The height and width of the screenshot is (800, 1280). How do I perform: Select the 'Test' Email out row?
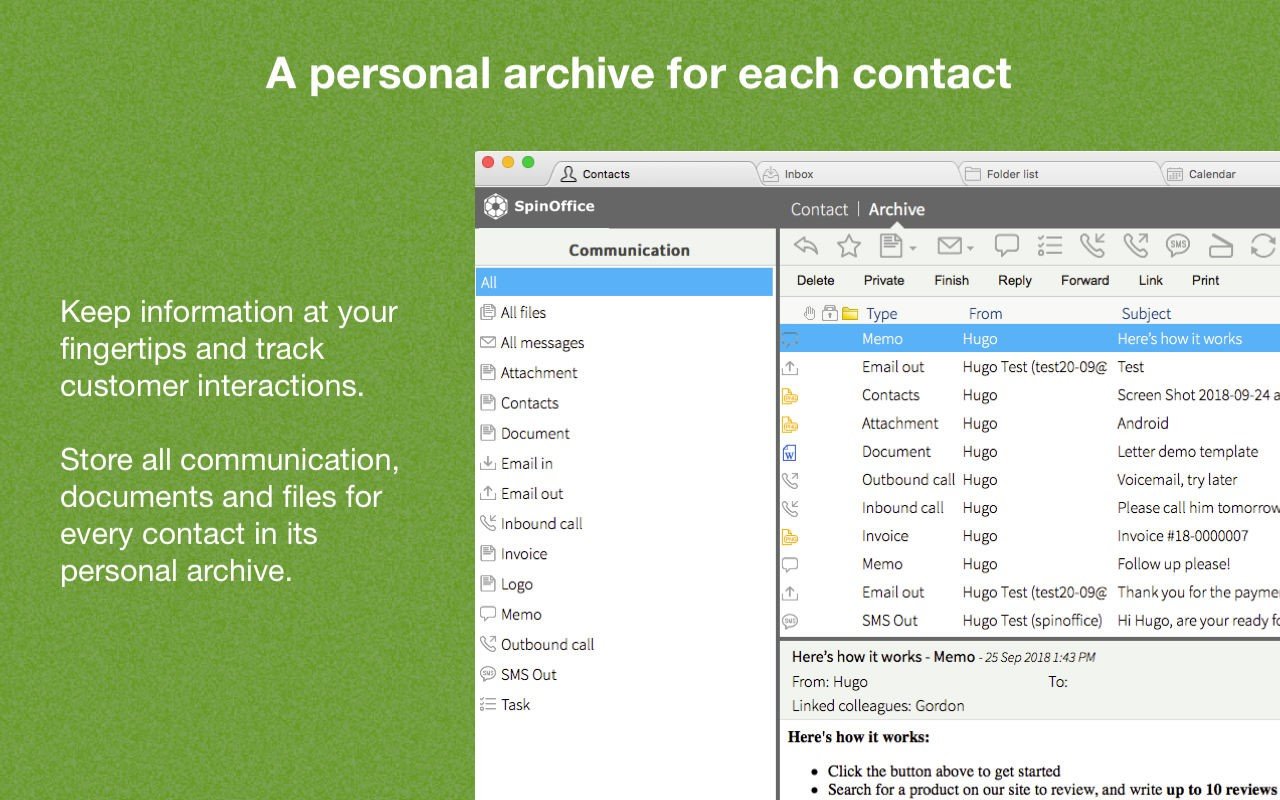(1029, 367)
